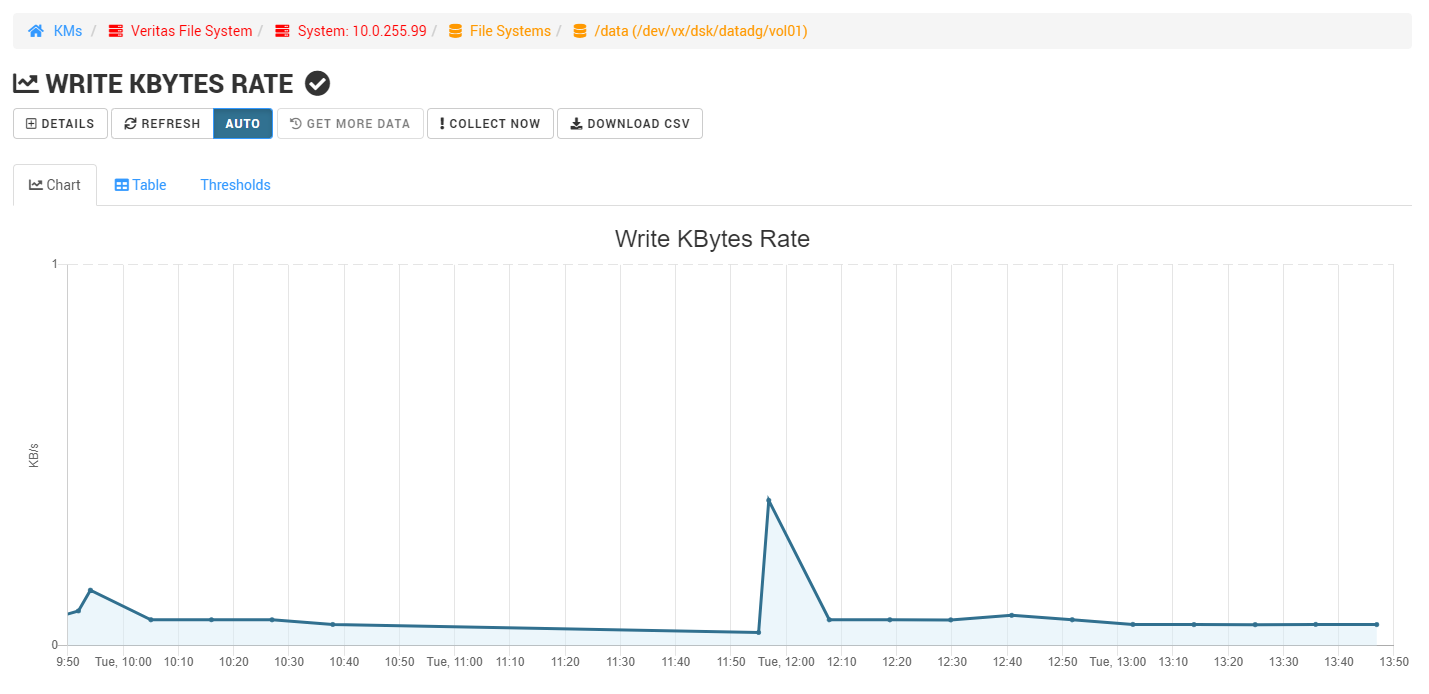Screen dimensions: 1429x694
Task: Click the home icon in the breadcrumb
Action: (x=36, y=30)
